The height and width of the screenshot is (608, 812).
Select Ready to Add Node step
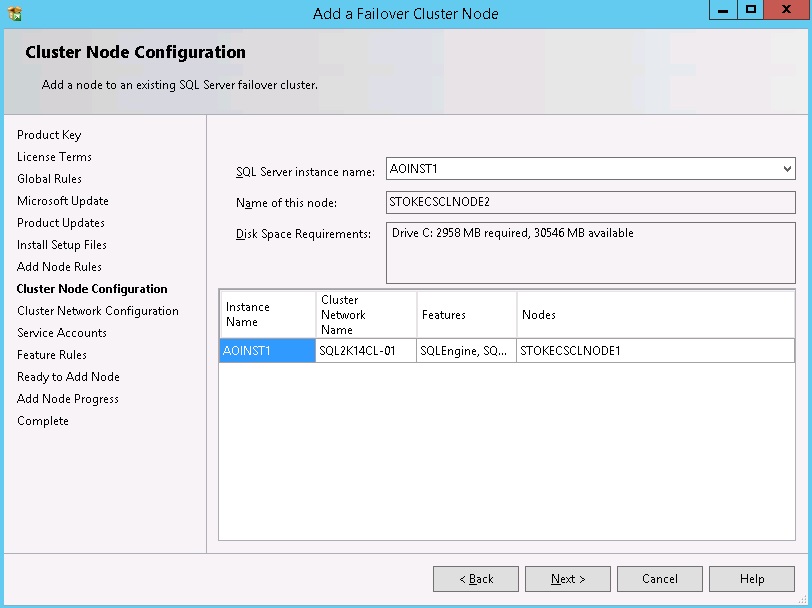click(68, 377)
